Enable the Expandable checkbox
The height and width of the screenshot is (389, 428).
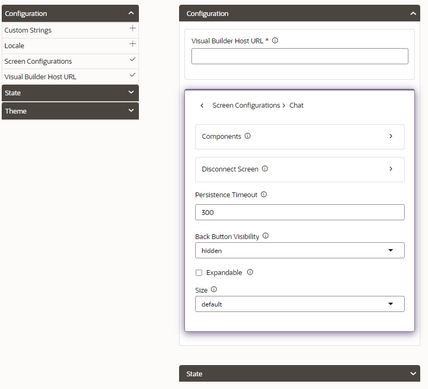[199, 273]
